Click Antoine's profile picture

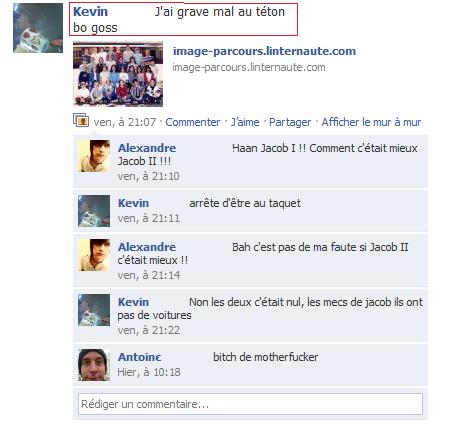(94, 365)
